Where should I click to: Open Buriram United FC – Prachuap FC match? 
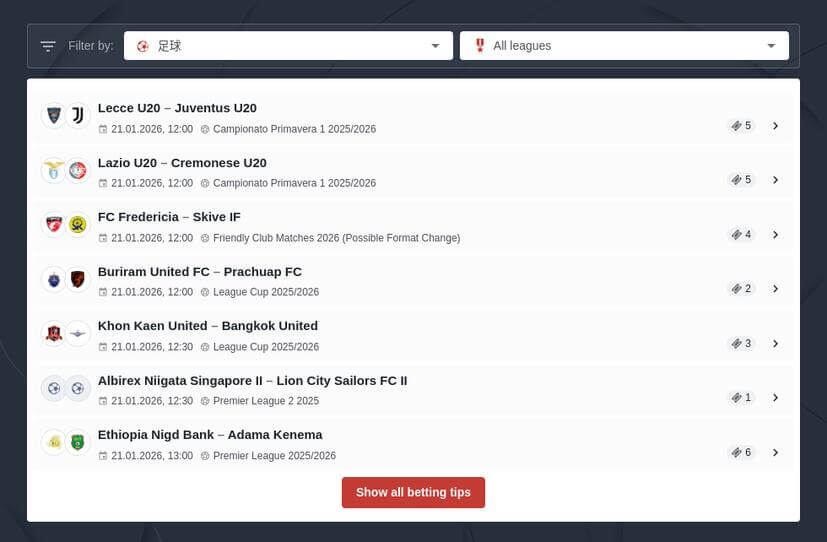coord(199,272)
